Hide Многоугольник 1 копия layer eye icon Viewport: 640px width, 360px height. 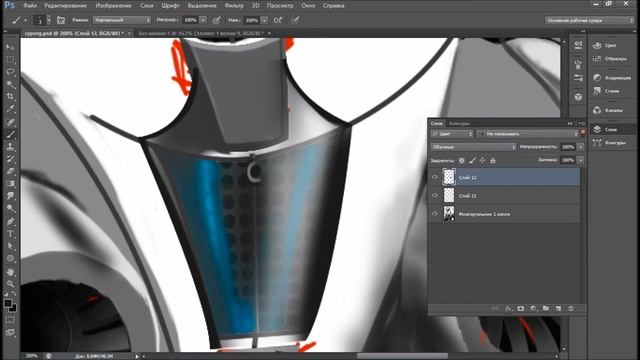(x=435, y=213)
